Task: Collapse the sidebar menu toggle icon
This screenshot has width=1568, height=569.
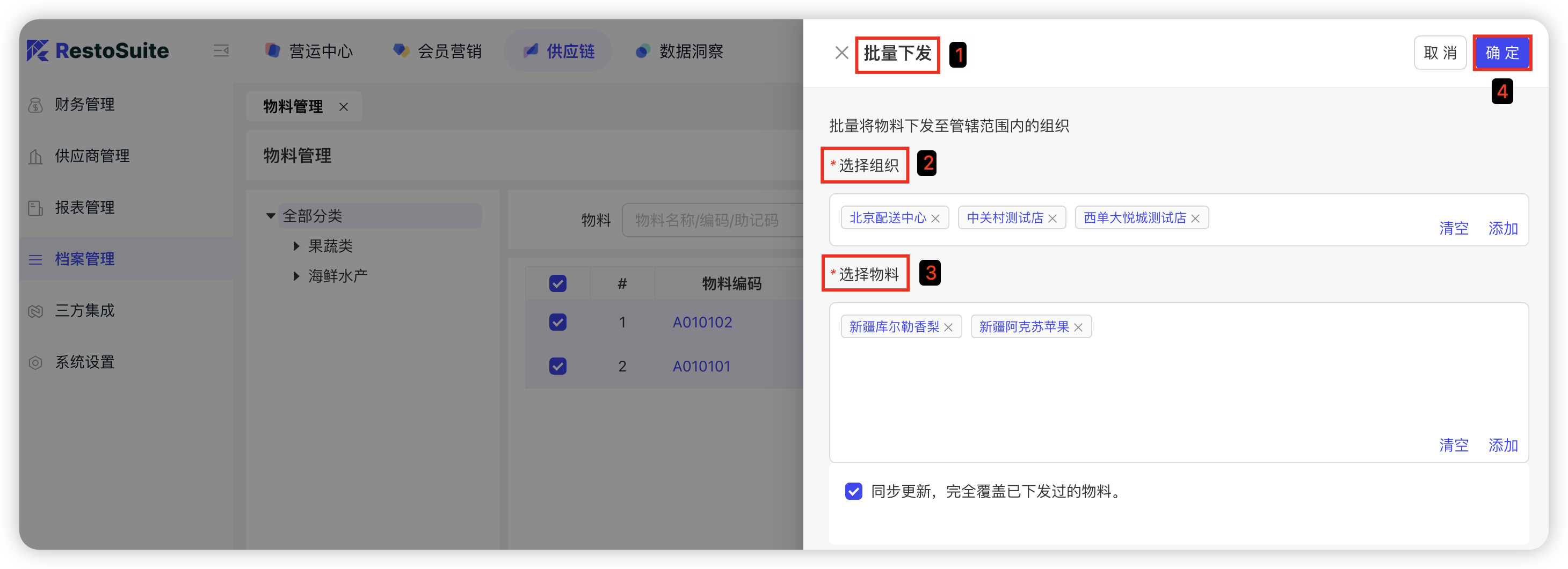Action: [x=221, y=50]
